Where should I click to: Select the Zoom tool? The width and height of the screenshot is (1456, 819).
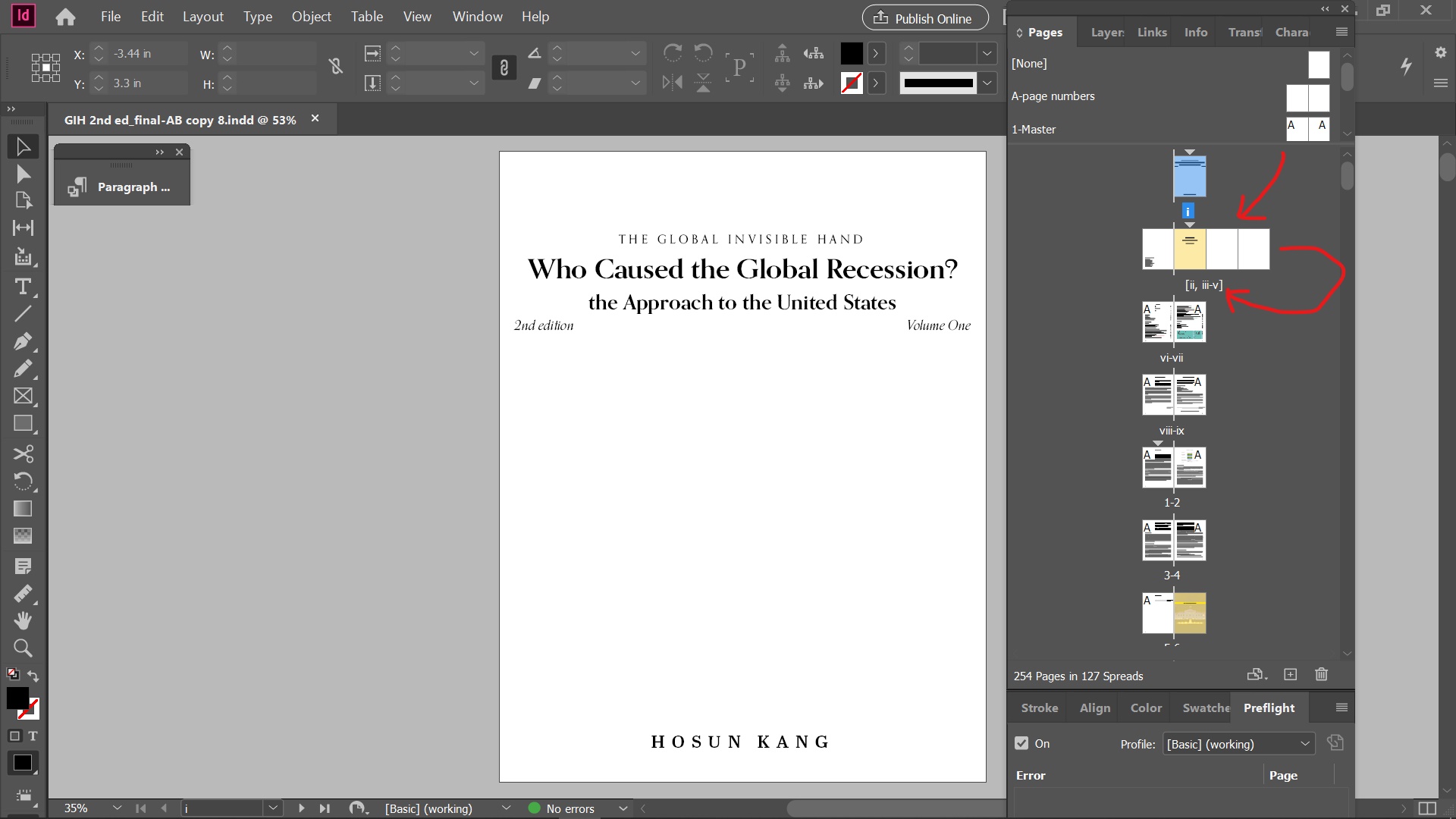coord(23,648)
